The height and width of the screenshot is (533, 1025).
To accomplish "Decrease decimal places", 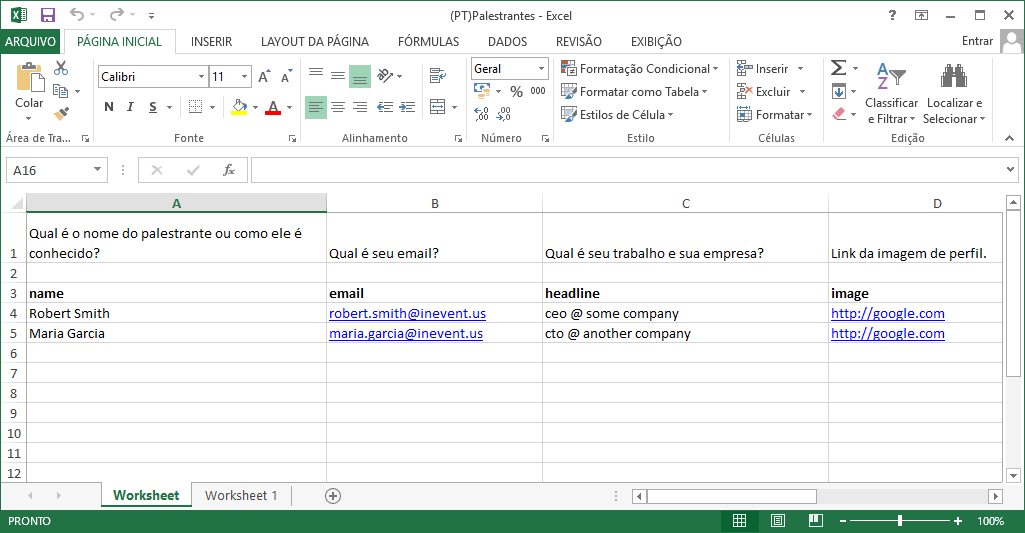I will point(503,114).
